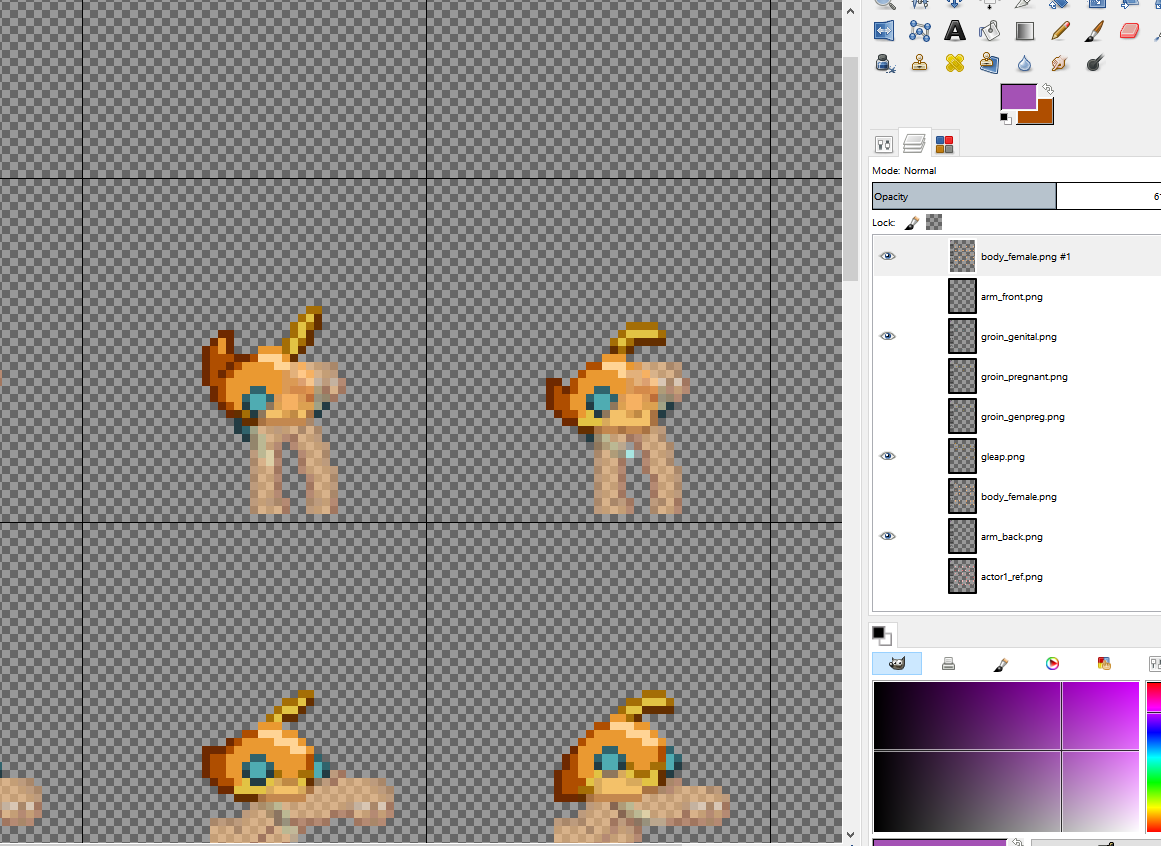
Task: Swap foreground and background colors arrow
Action: pyautogui.click(x=1048, y=89)
